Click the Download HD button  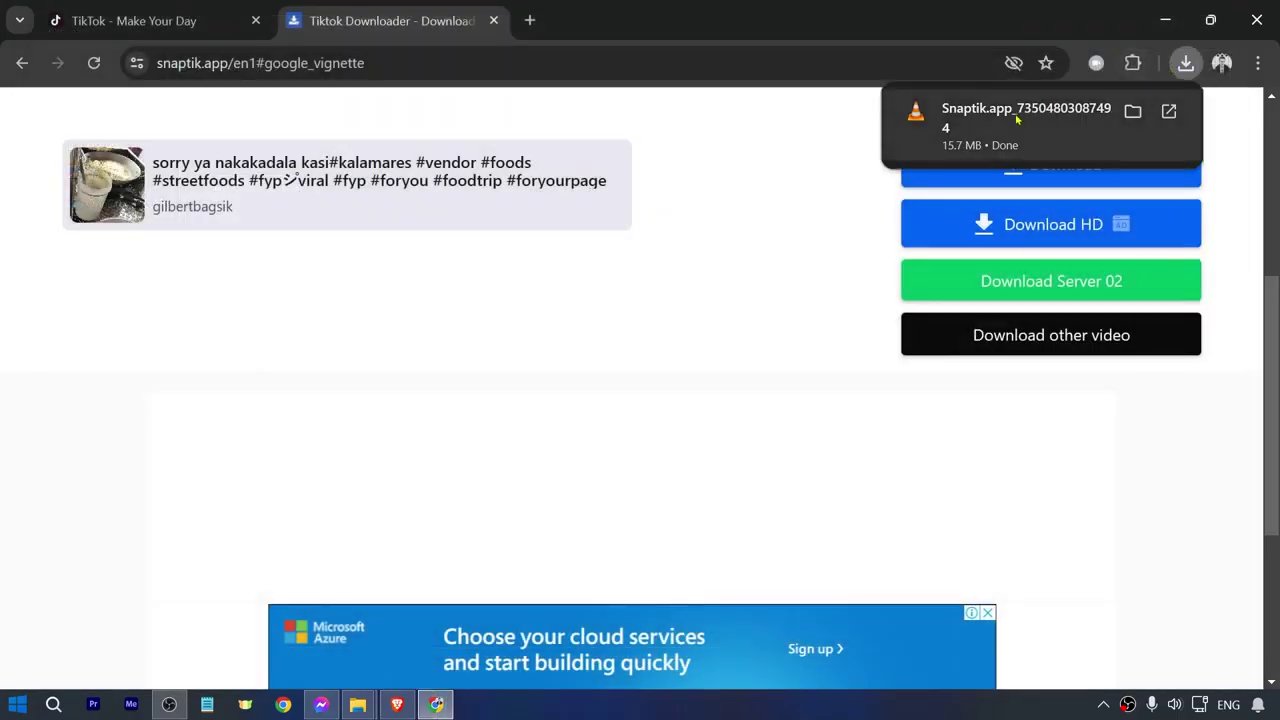point(1050,224)
